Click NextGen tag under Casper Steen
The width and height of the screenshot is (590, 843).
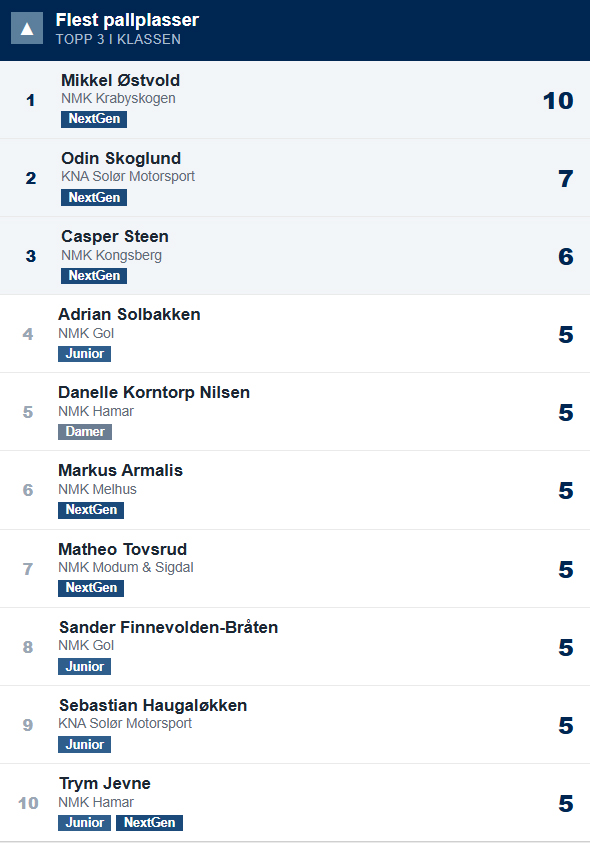click(x=94, y=275)
